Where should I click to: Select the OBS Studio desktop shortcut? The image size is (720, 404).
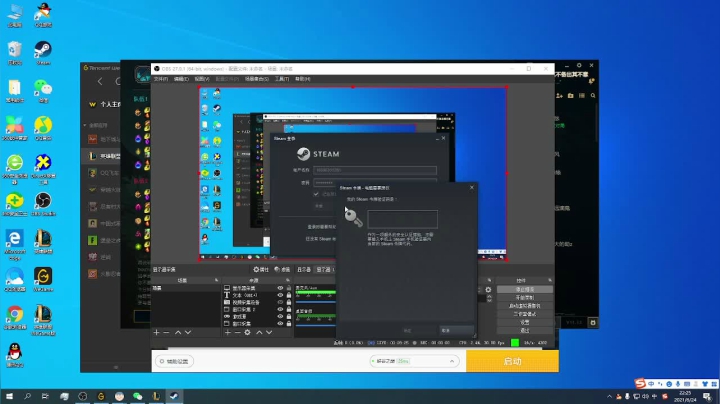pyautogui.click(x=43, y=204)
